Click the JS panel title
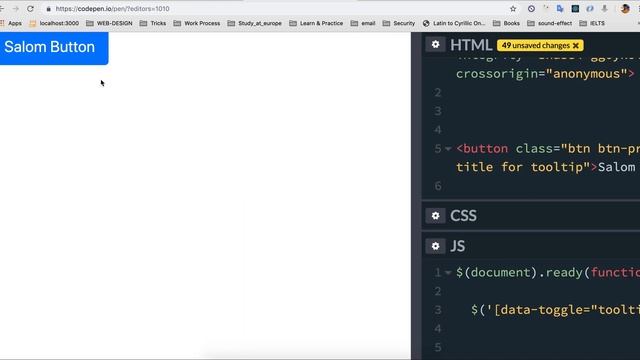640x360 pixels. click(x=458, y=246)
